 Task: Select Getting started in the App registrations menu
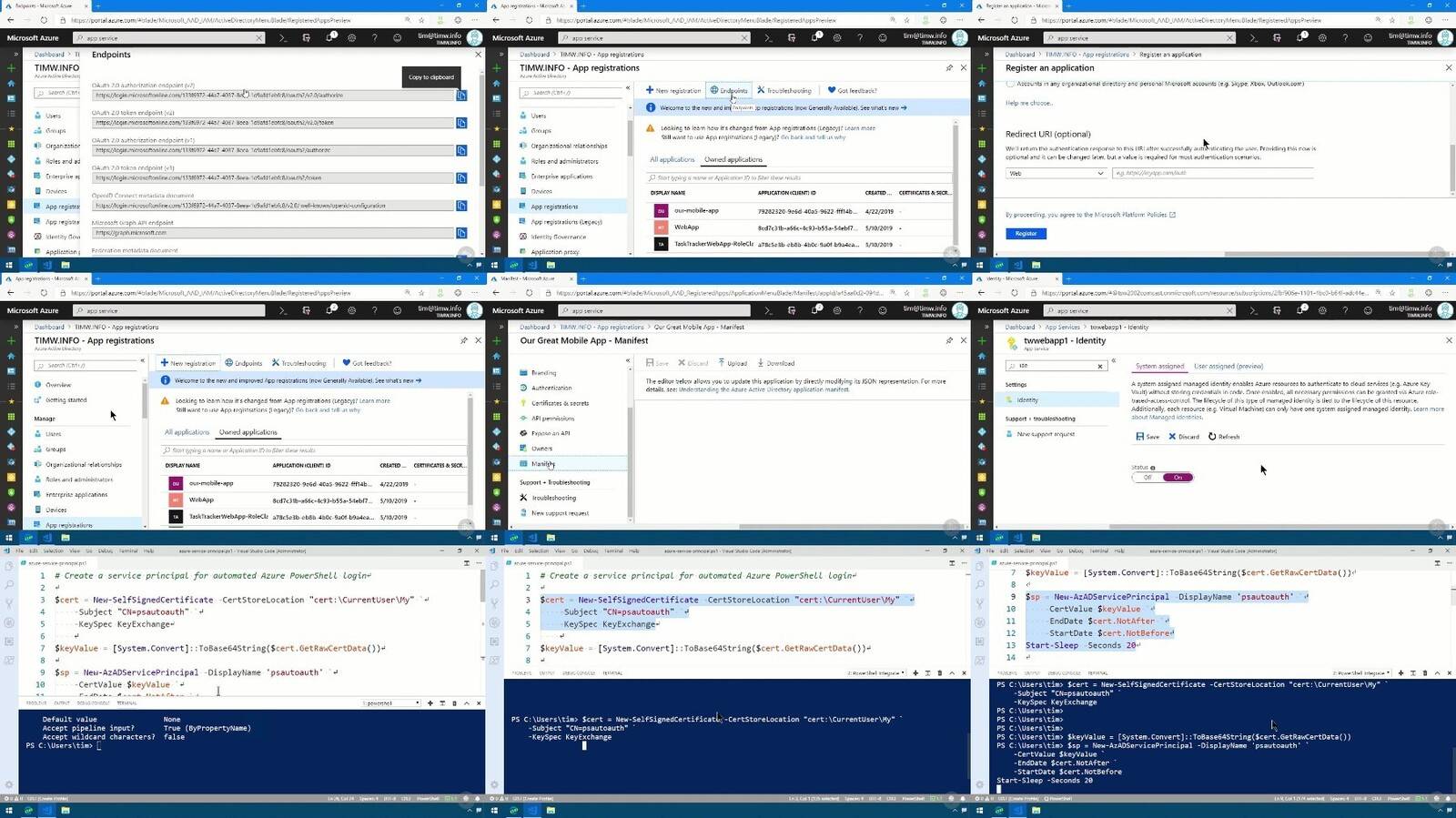pyautogui.click(x=66, y=400)
